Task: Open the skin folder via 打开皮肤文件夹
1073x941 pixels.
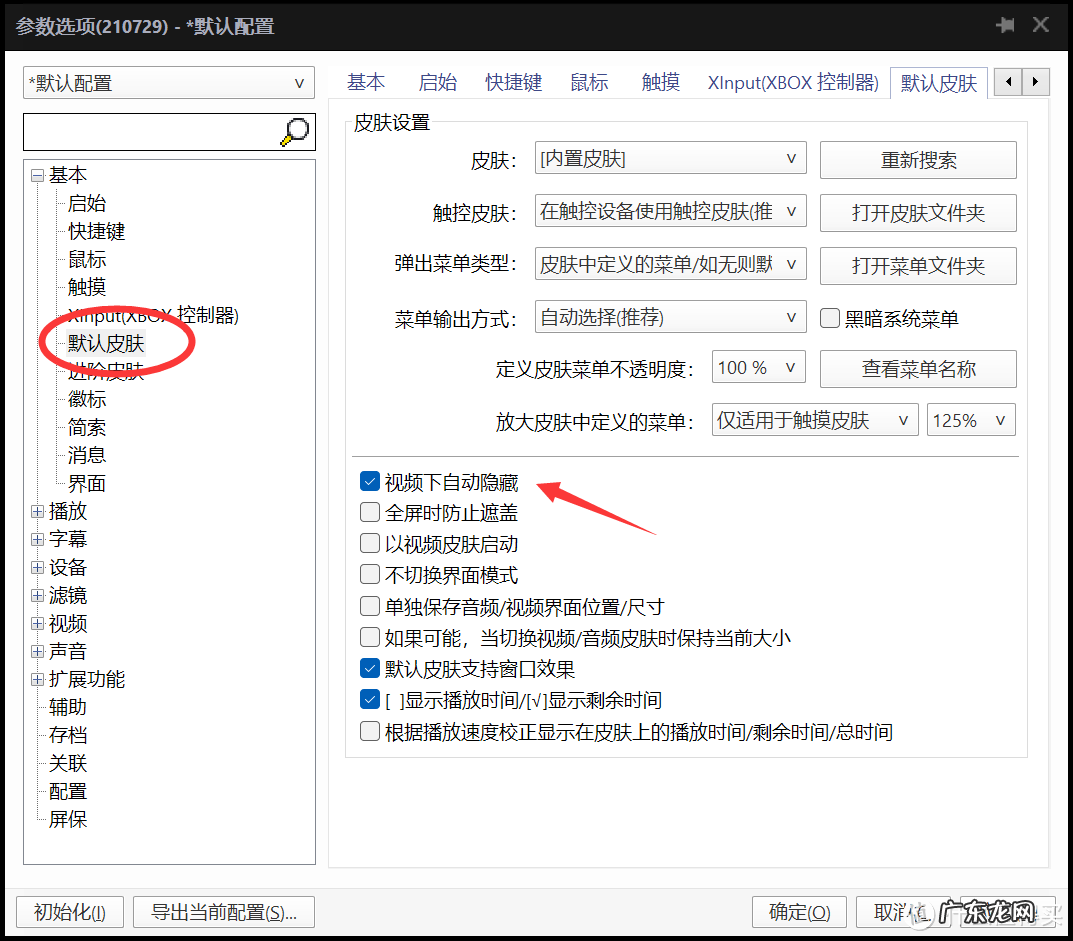Action: click(x=917, y=213)
